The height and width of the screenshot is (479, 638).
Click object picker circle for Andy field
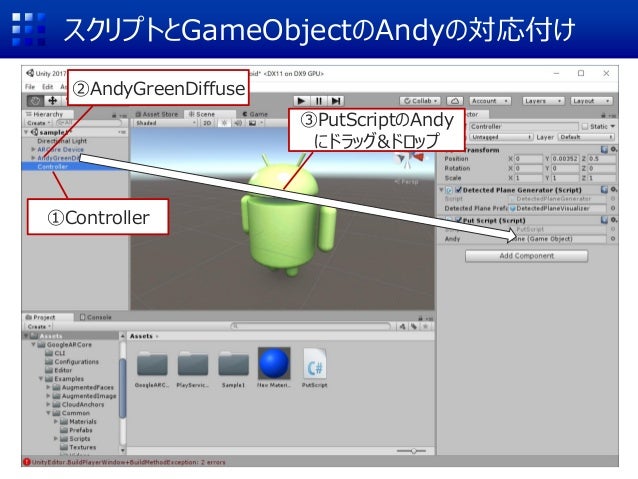(x=613, y=239)
